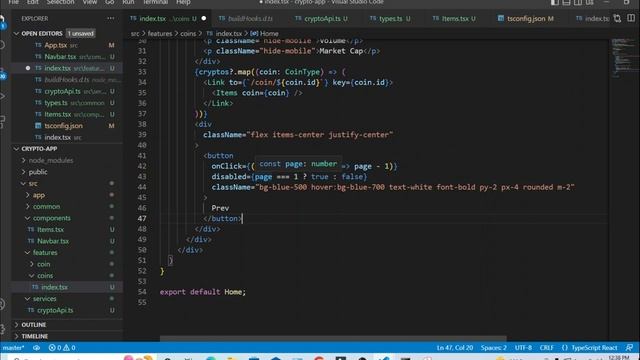Screen dimensions: 640x360
Task: Open the customize layout icon in title bar
Action: coord(590,2)
